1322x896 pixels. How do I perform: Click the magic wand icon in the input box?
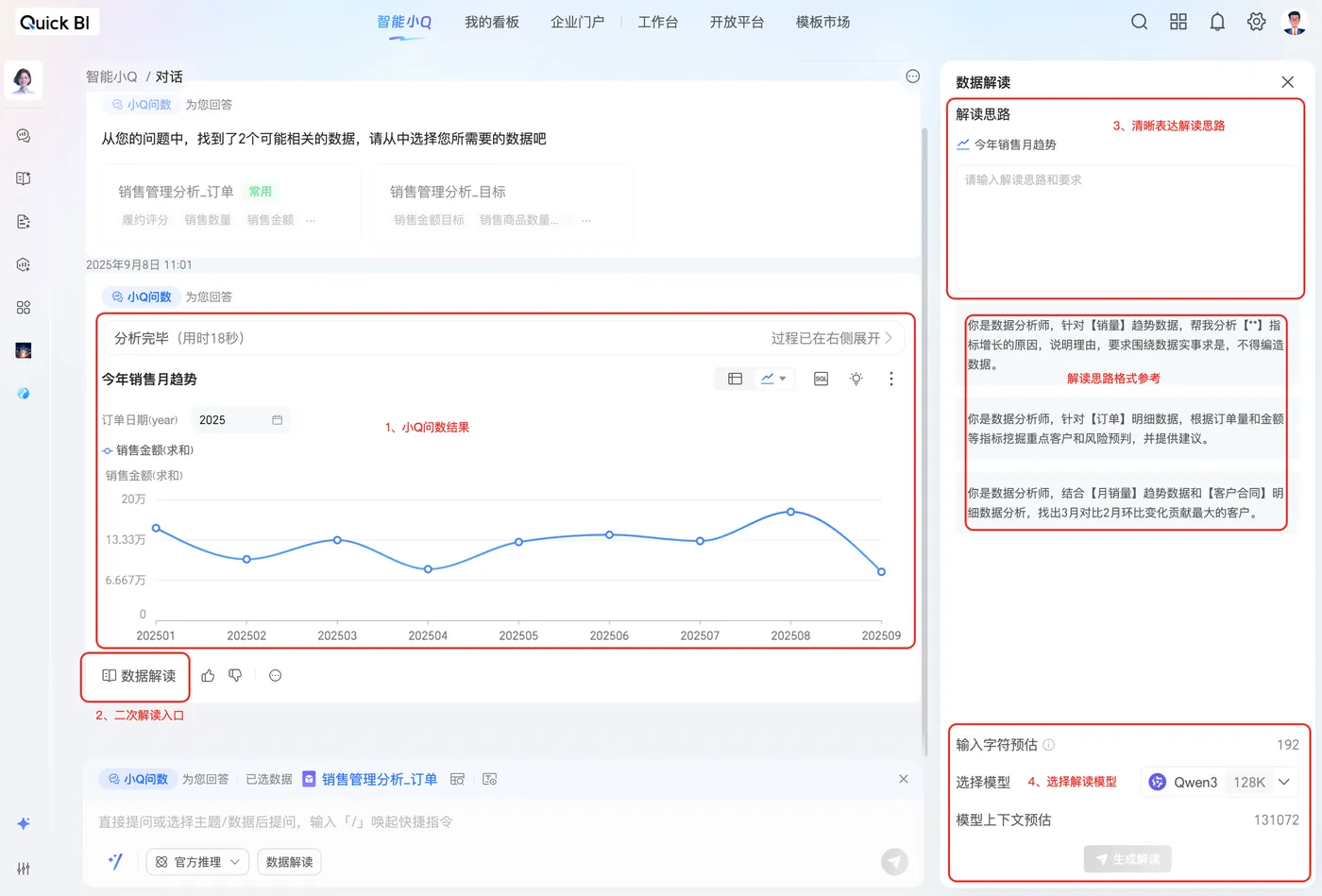pos(115,861)
